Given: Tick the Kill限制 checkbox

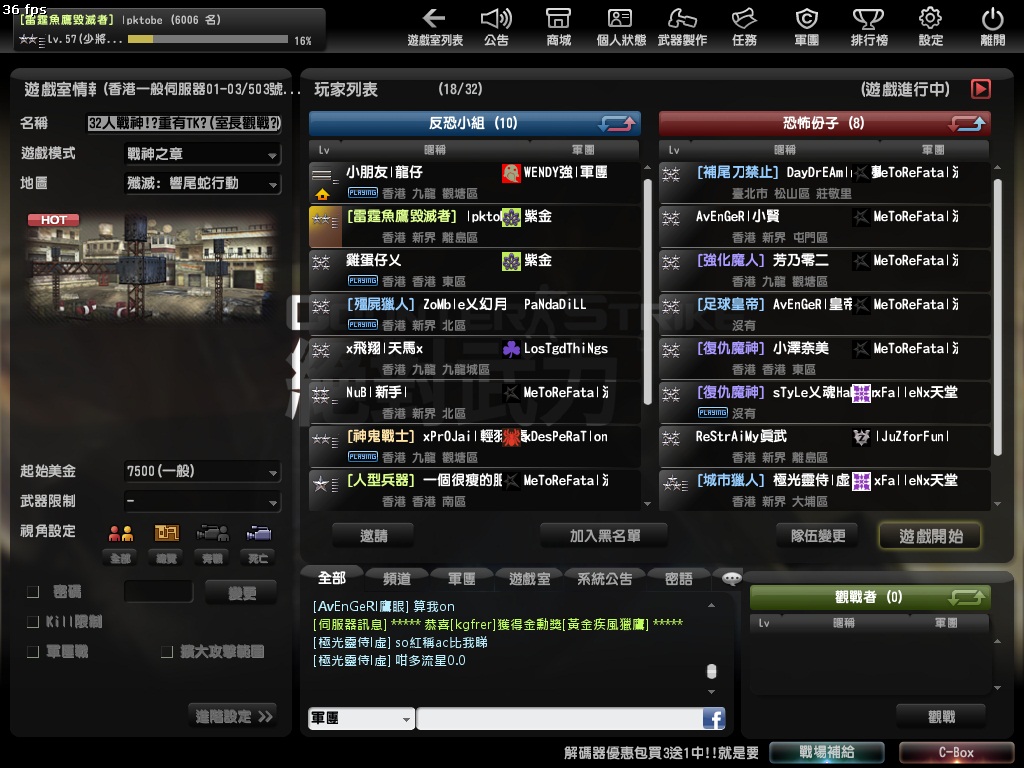Looking at the screenshot, I should (x=34, y=622).
